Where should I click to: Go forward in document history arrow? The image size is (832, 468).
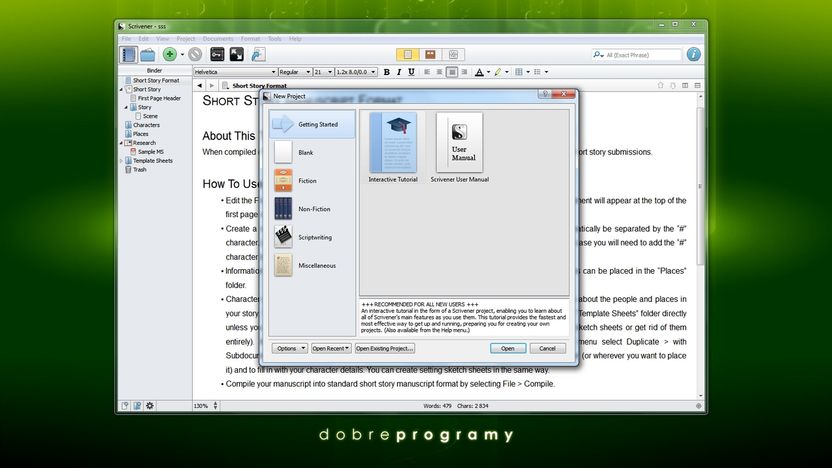click(212, 85)
